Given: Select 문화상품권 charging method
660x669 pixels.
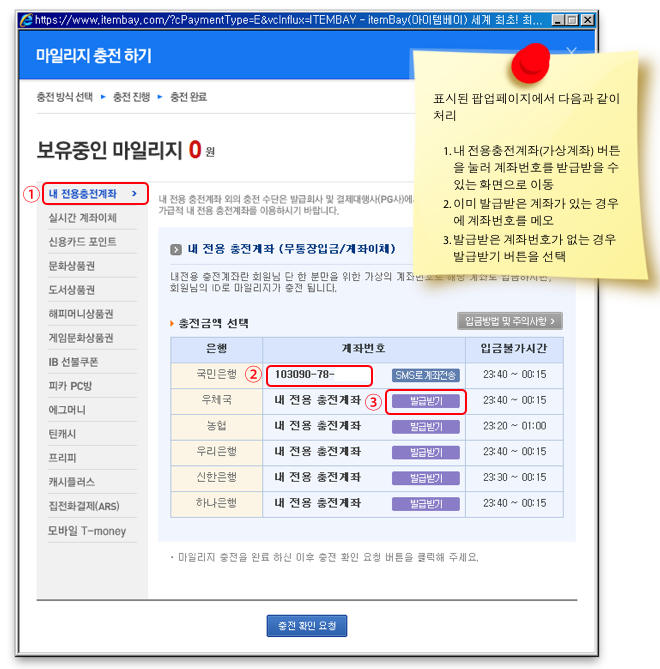Looking at the screenshot, I should (x=72, y=266).
